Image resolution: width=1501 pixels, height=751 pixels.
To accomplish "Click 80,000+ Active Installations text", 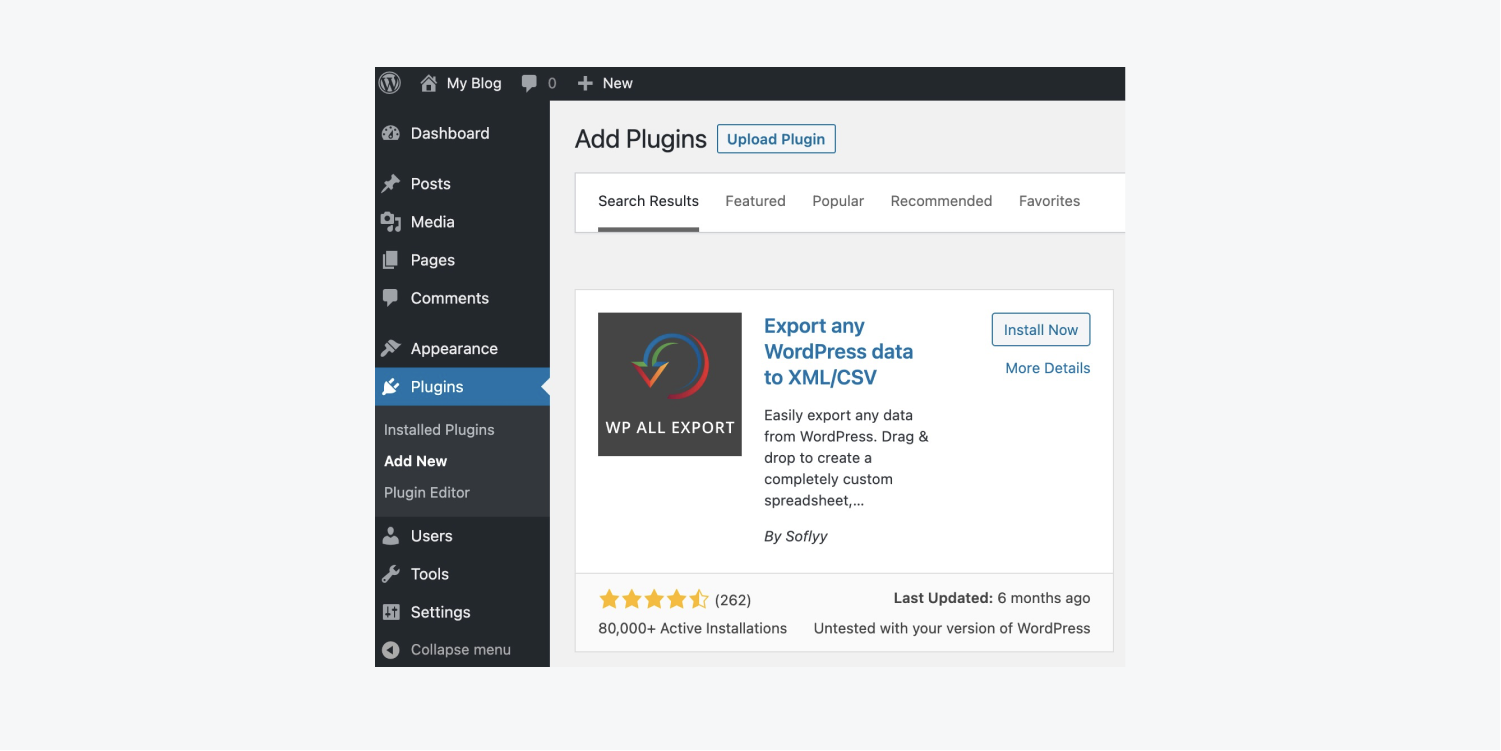I will click(x=692, y=629).
